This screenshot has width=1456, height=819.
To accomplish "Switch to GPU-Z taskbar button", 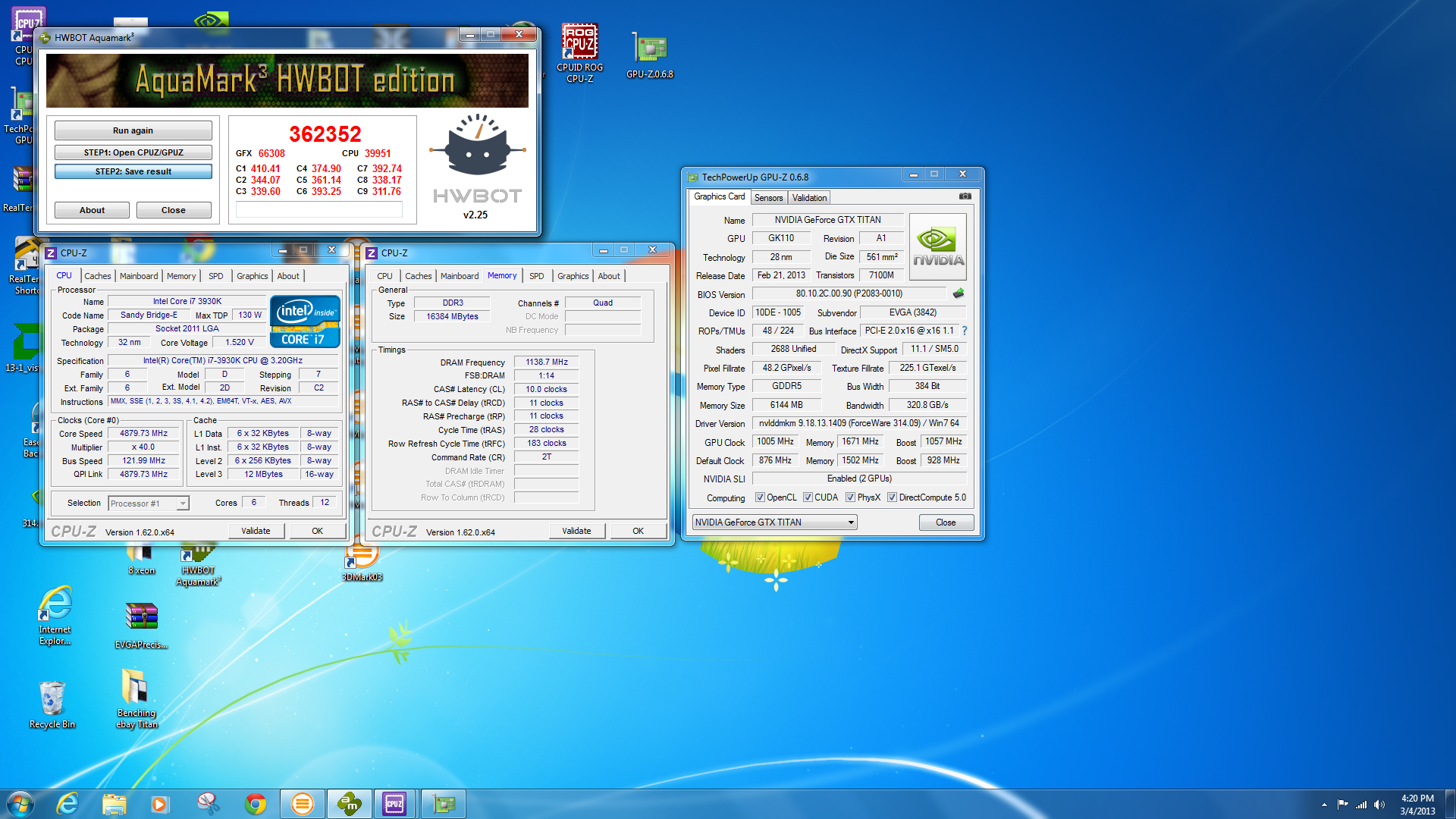I will click(x=443, y=804).
